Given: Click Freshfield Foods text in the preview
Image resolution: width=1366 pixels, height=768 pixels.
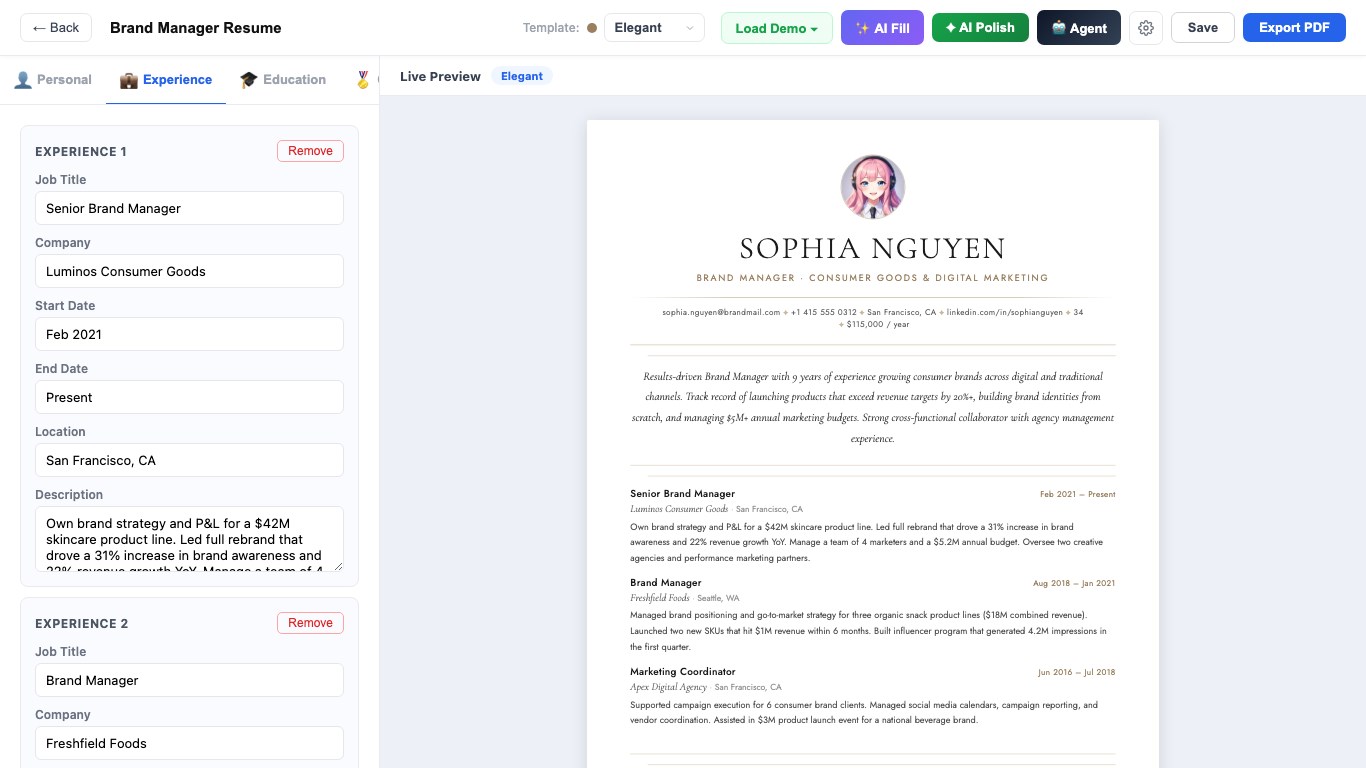Looking at the screenshot, I should pos(660,598).
